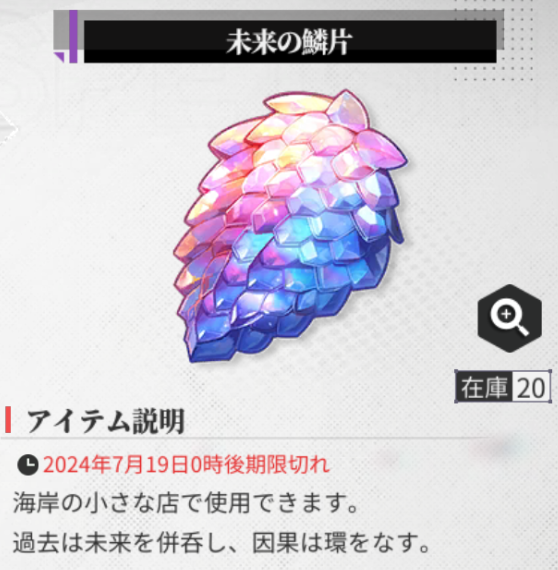Click the purple vertical accent bar
Viewport: 558px width, 570px height.
click(73, 36)
